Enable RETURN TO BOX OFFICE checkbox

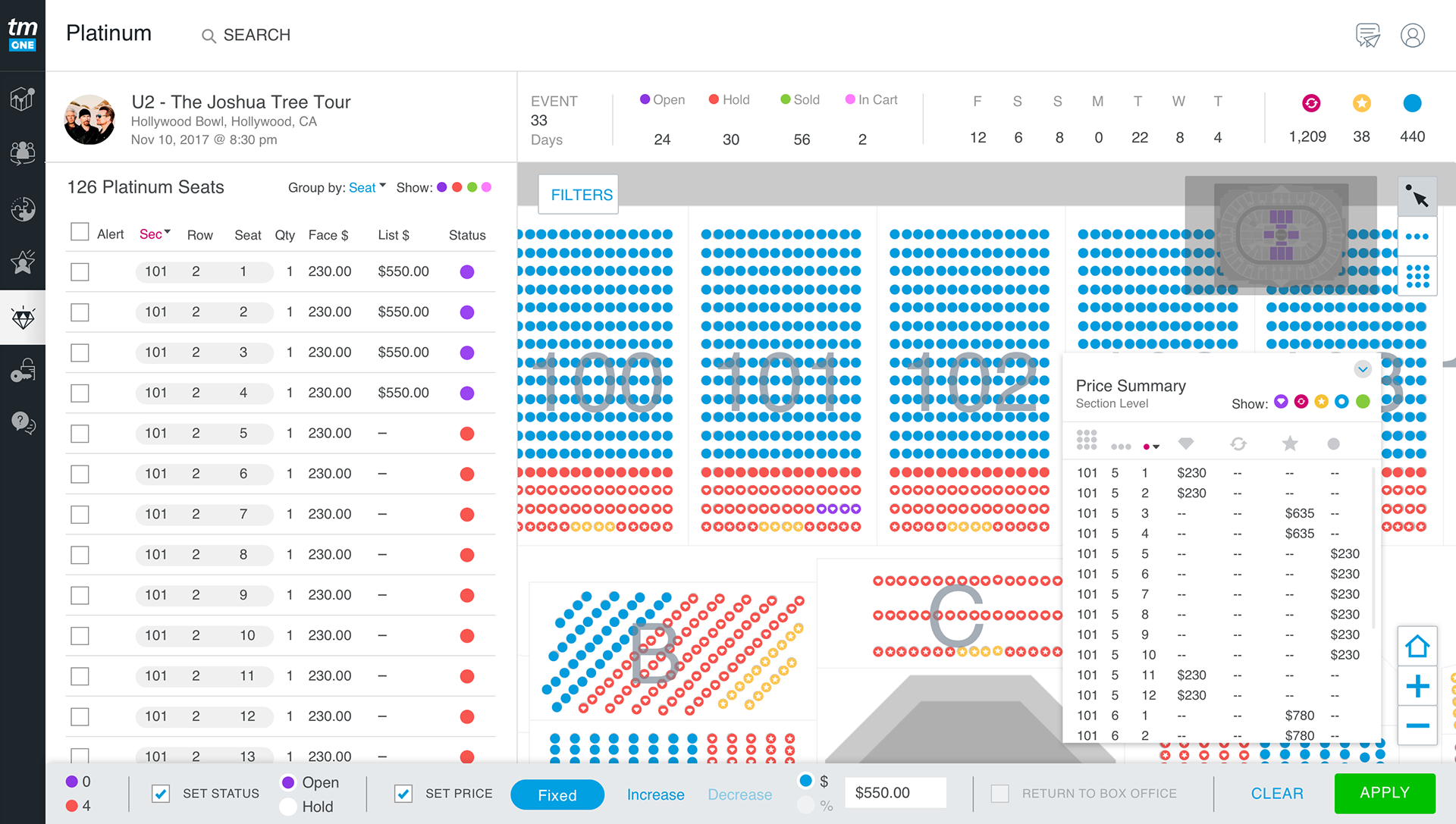click(1000, 794)
